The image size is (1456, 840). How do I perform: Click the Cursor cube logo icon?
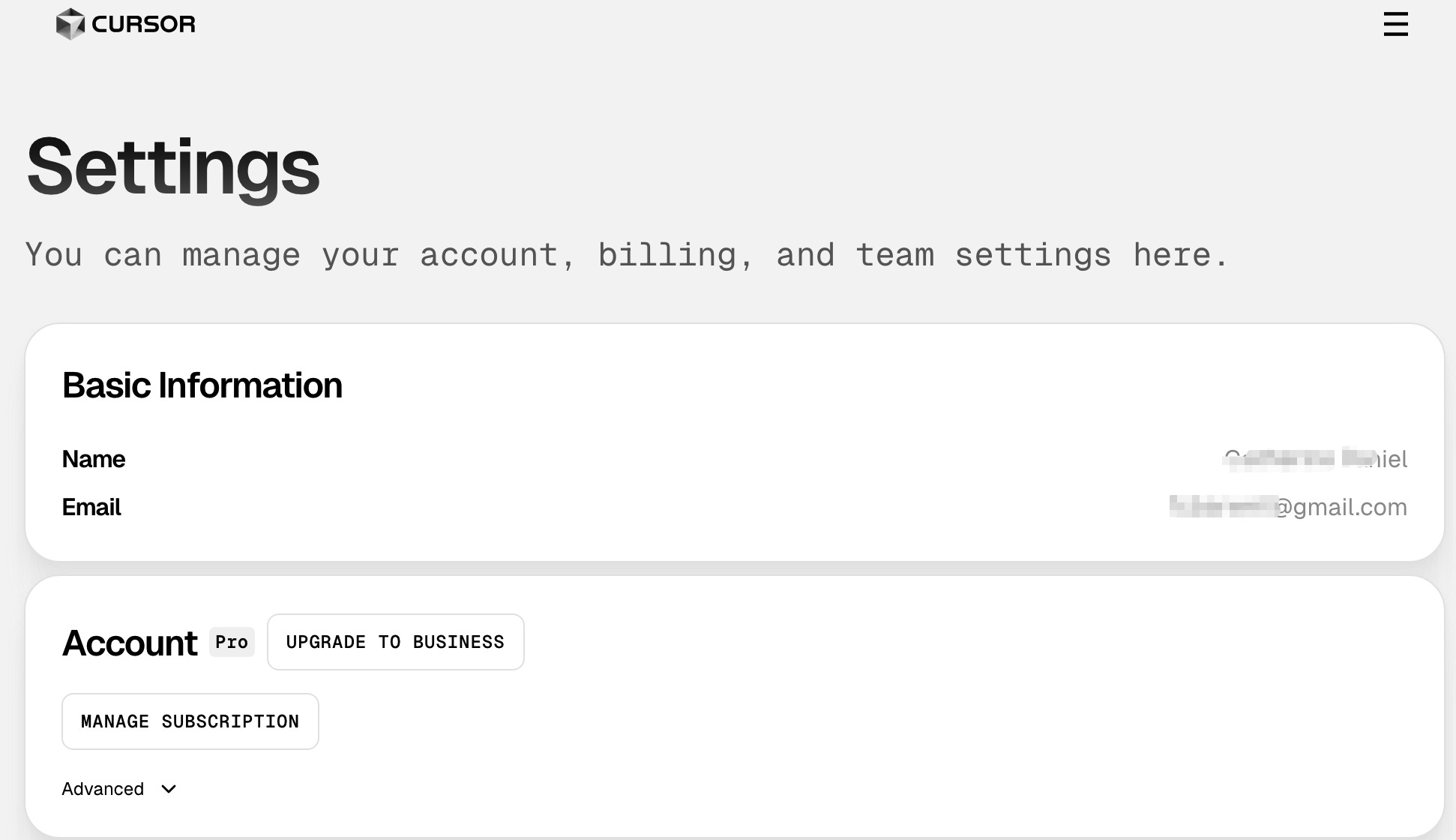coord(70,24)
